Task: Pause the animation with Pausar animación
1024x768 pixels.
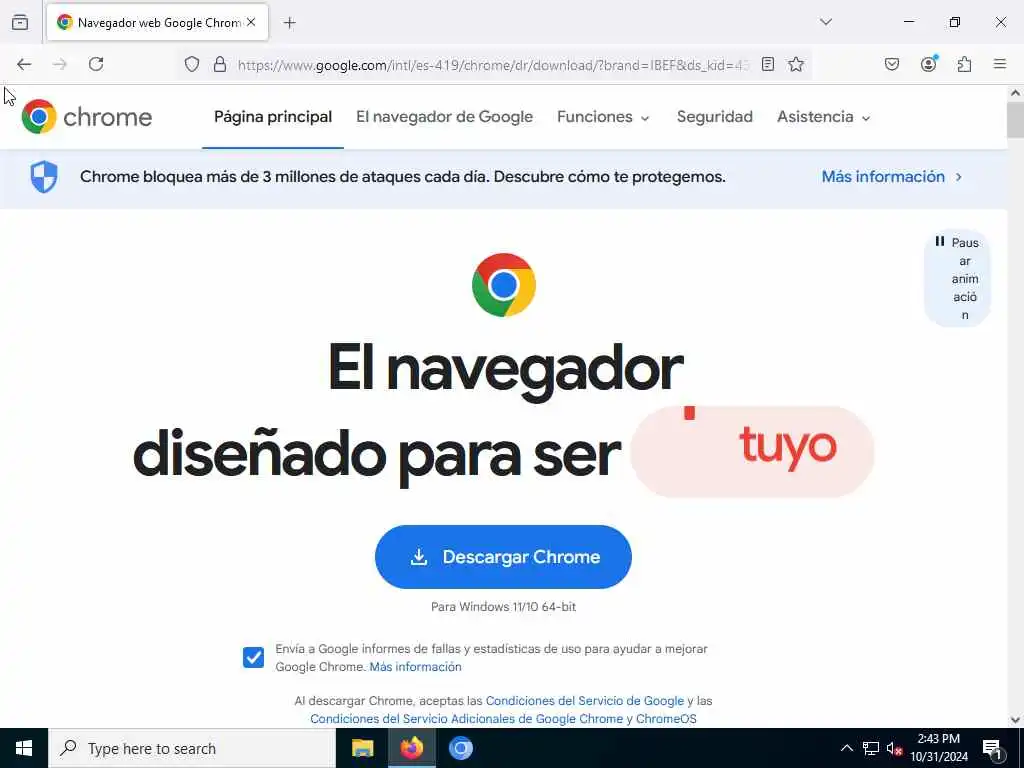Action: (957, 278)
